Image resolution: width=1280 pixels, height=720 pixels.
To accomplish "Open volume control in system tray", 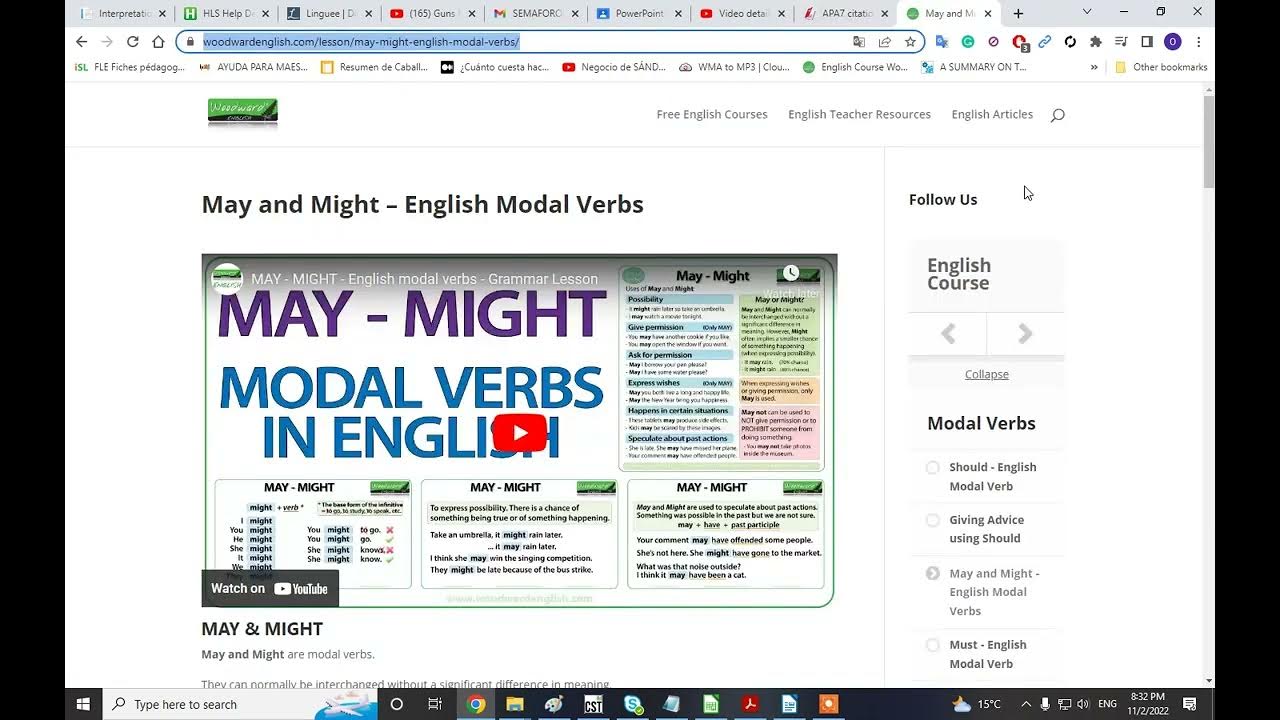I will pyautogui.click(x=1082, y=704).
